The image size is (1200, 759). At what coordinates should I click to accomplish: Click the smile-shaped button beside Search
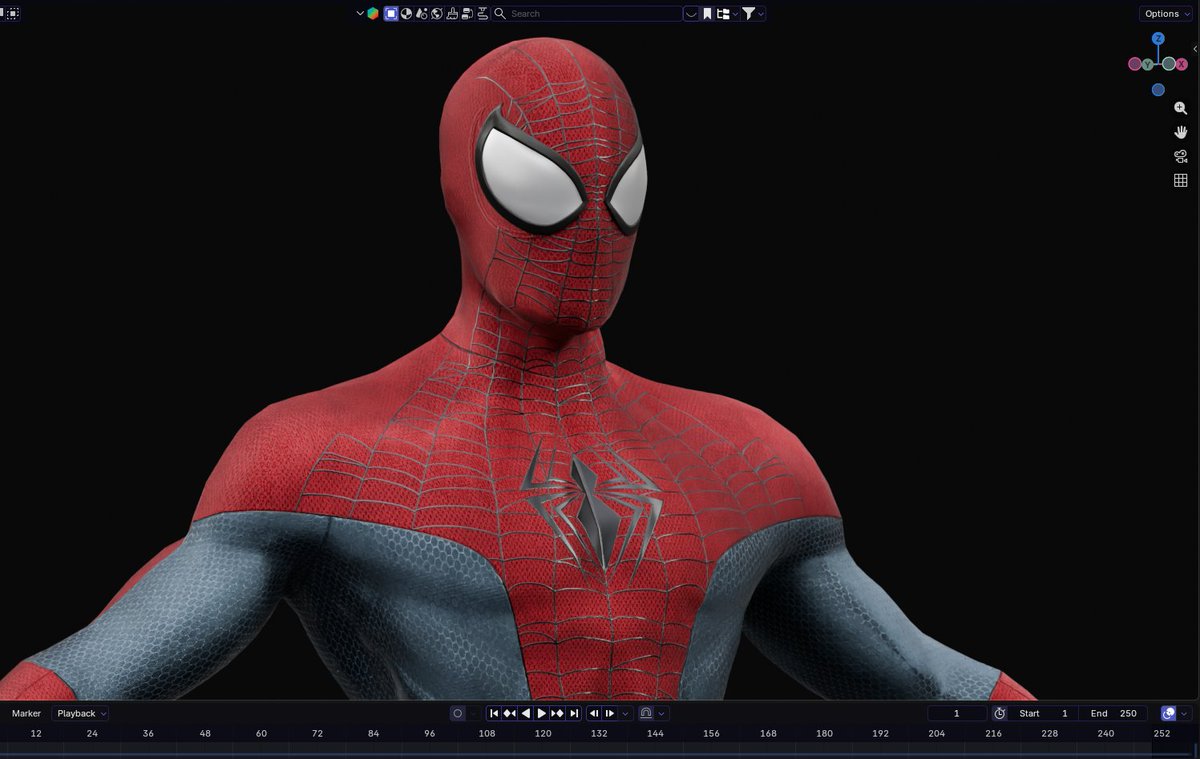click(x=691, y=14)
